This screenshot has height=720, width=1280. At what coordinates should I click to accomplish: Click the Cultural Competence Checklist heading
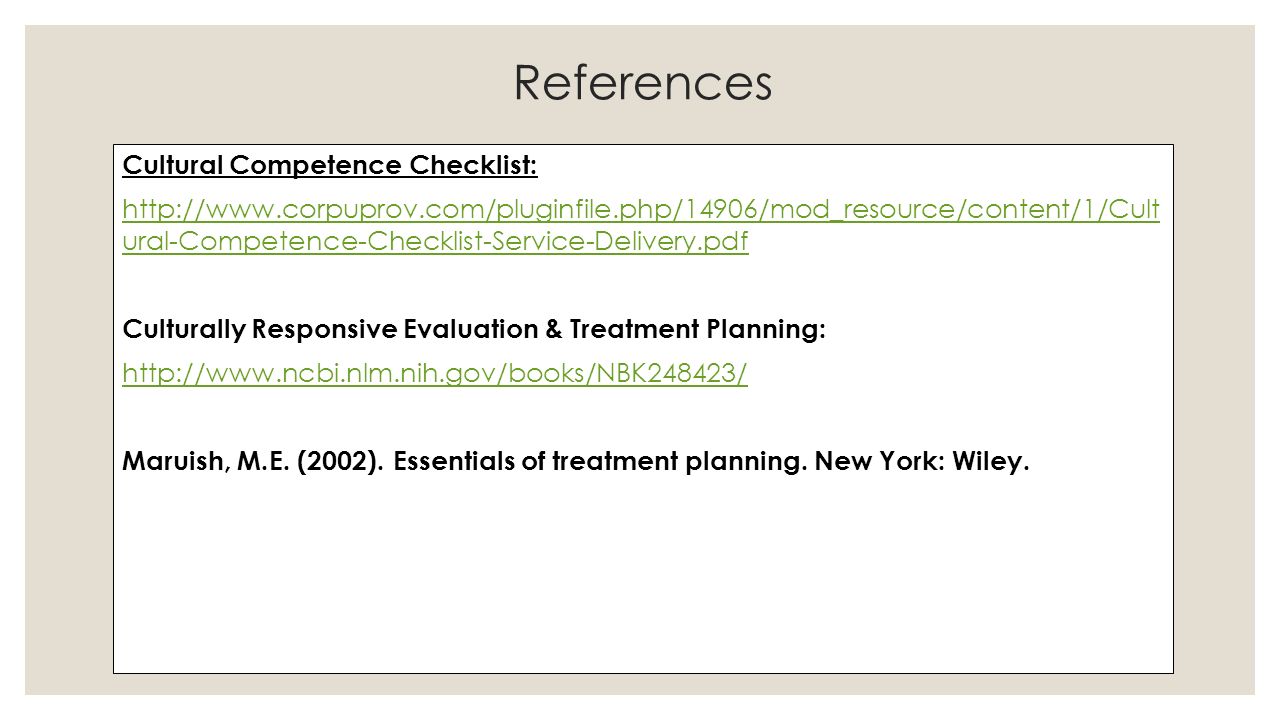329,165
